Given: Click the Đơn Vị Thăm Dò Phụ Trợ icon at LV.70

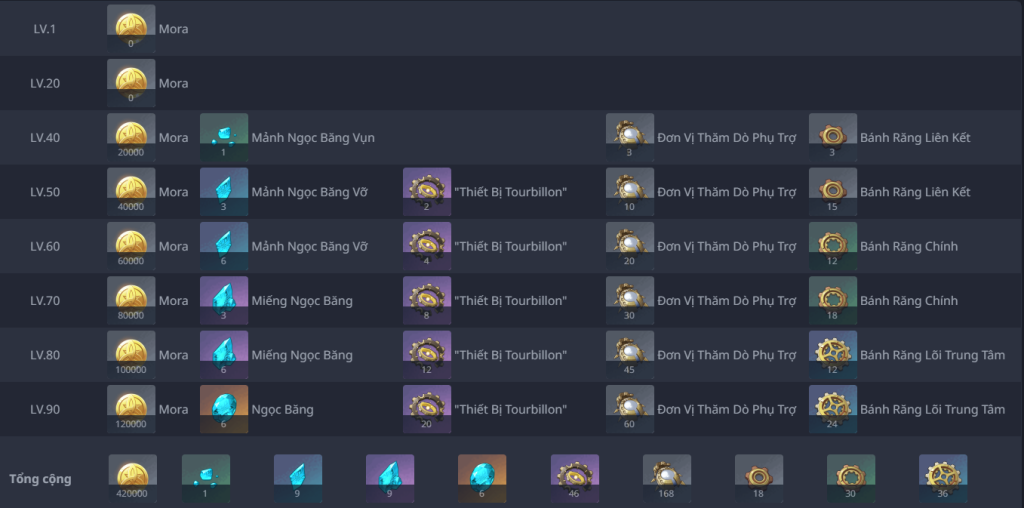Looking at the screenshot, I should click(x=630, y=300).
